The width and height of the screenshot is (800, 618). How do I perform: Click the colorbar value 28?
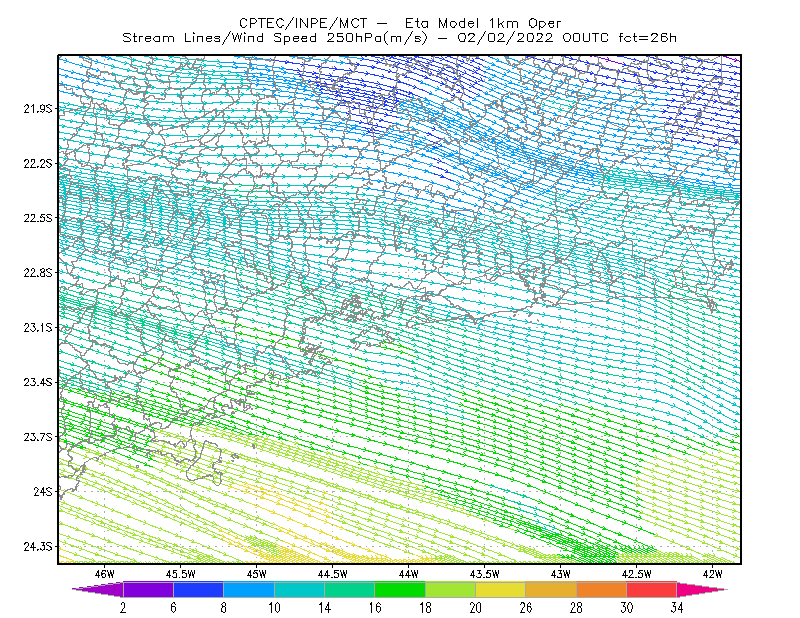click(577, 608)
